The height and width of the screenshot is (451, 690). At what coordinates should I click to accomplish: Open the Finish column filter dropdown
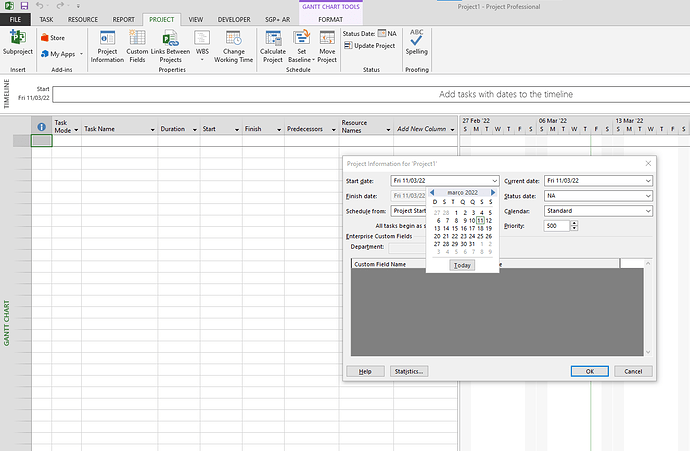[x=279, y=130]
